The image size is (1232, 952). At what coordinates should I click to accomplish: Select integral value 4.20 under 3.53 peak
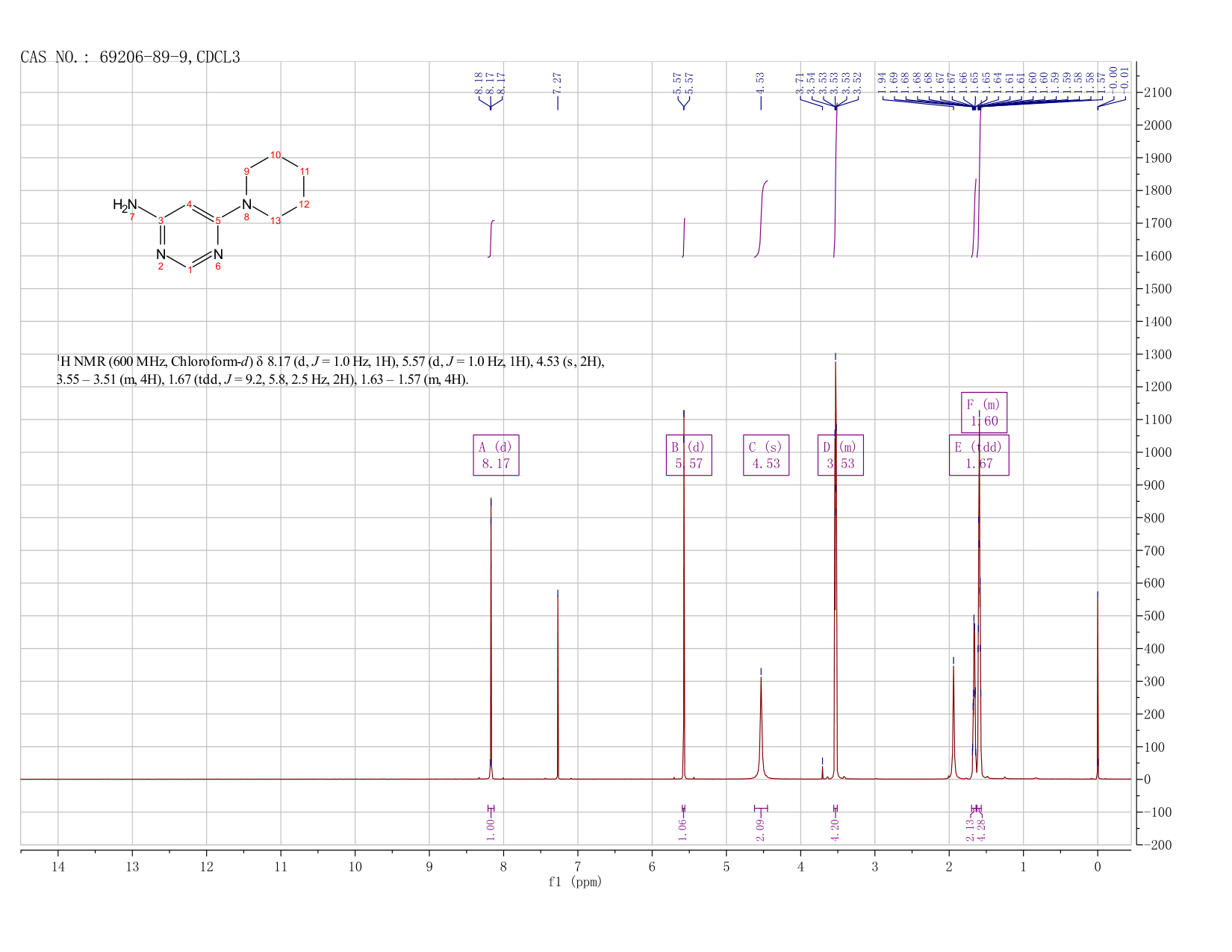click(835, 830)
